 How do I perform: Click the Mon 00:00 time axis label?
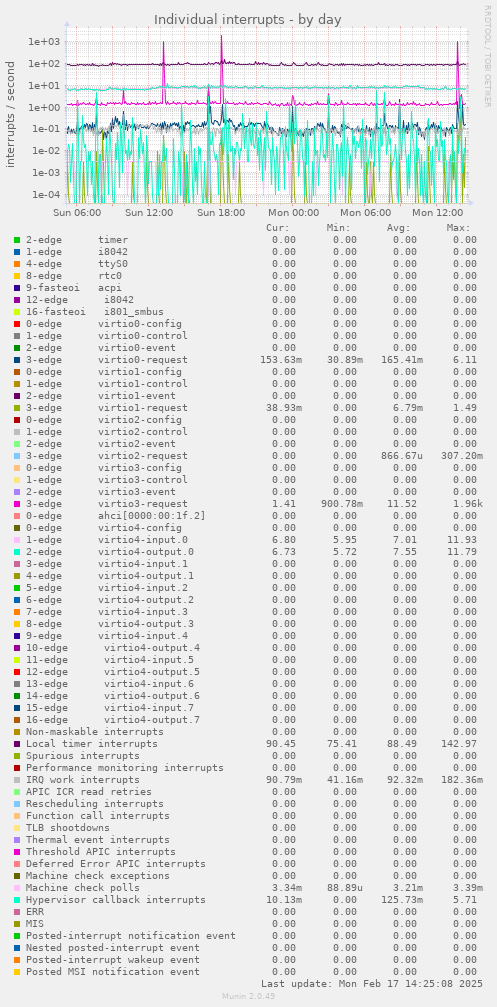point(293,213)
